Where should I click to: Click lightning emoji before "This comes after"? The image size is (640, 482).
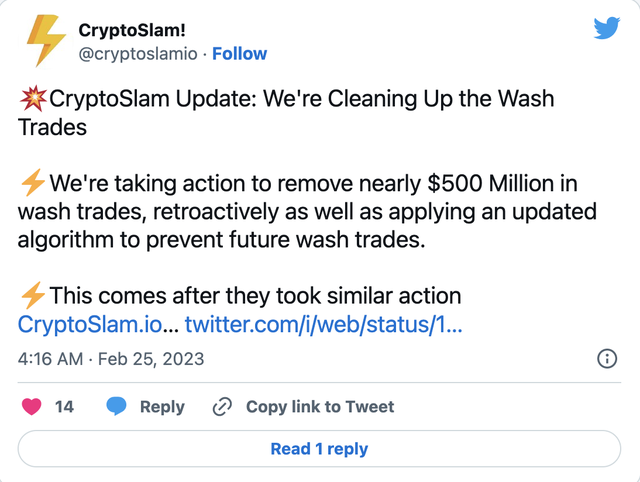pos(32,296)
